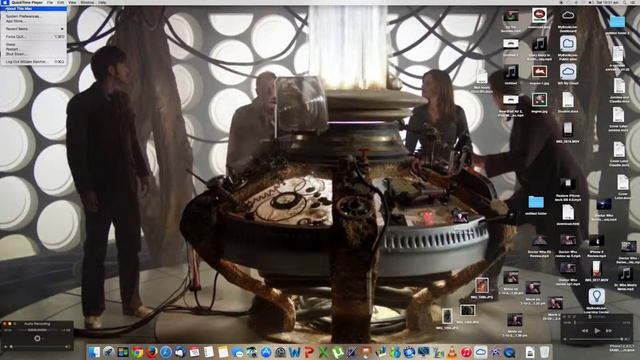Open Messages speech bubble in Dock
The height and width of the screenshot is (360, 640).
(237, 352)
